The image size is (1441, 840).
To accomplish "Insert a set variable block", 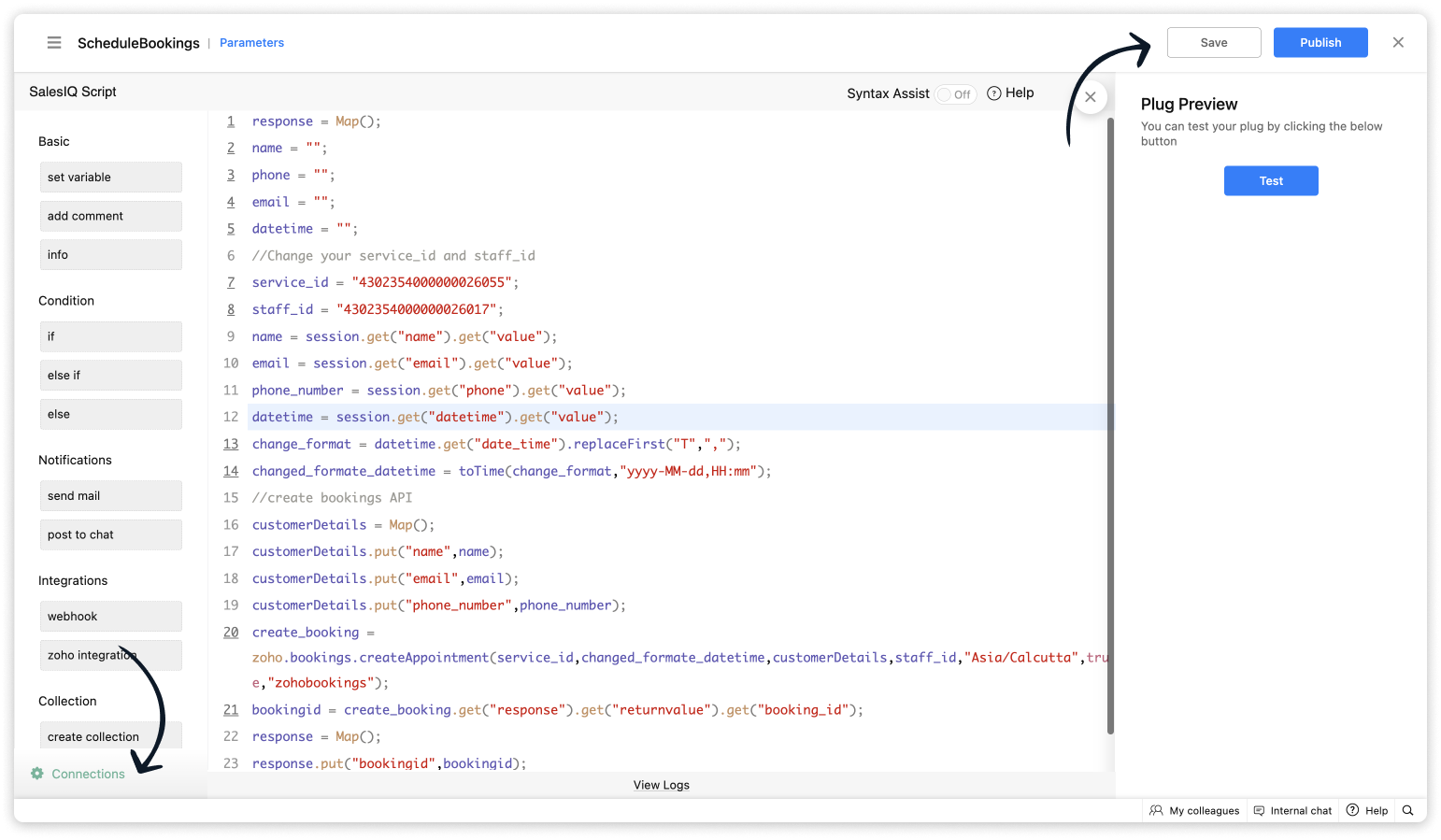I will pyautogui.click(x=110, y=178).
